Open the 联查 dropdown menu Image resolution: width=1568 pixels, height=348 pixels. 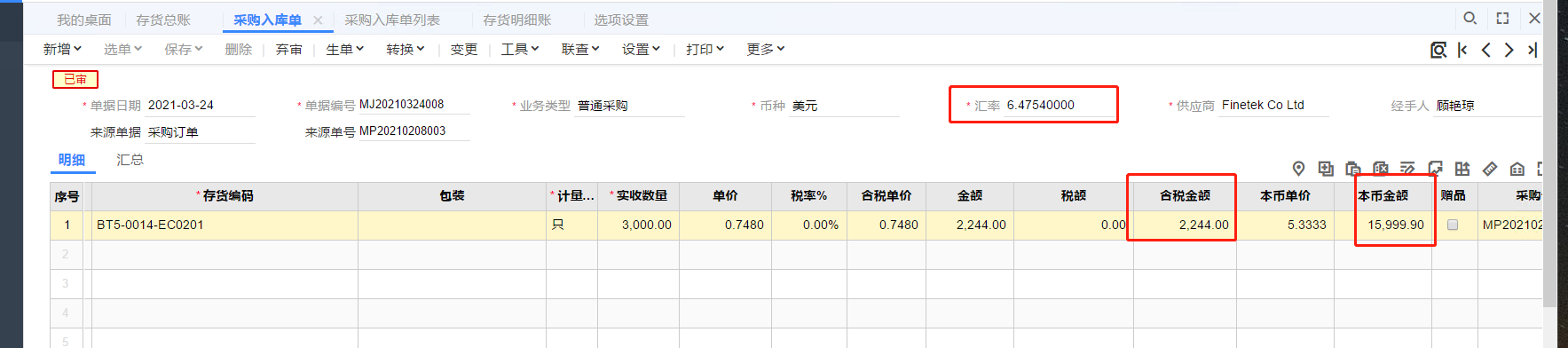pos(580,50)
